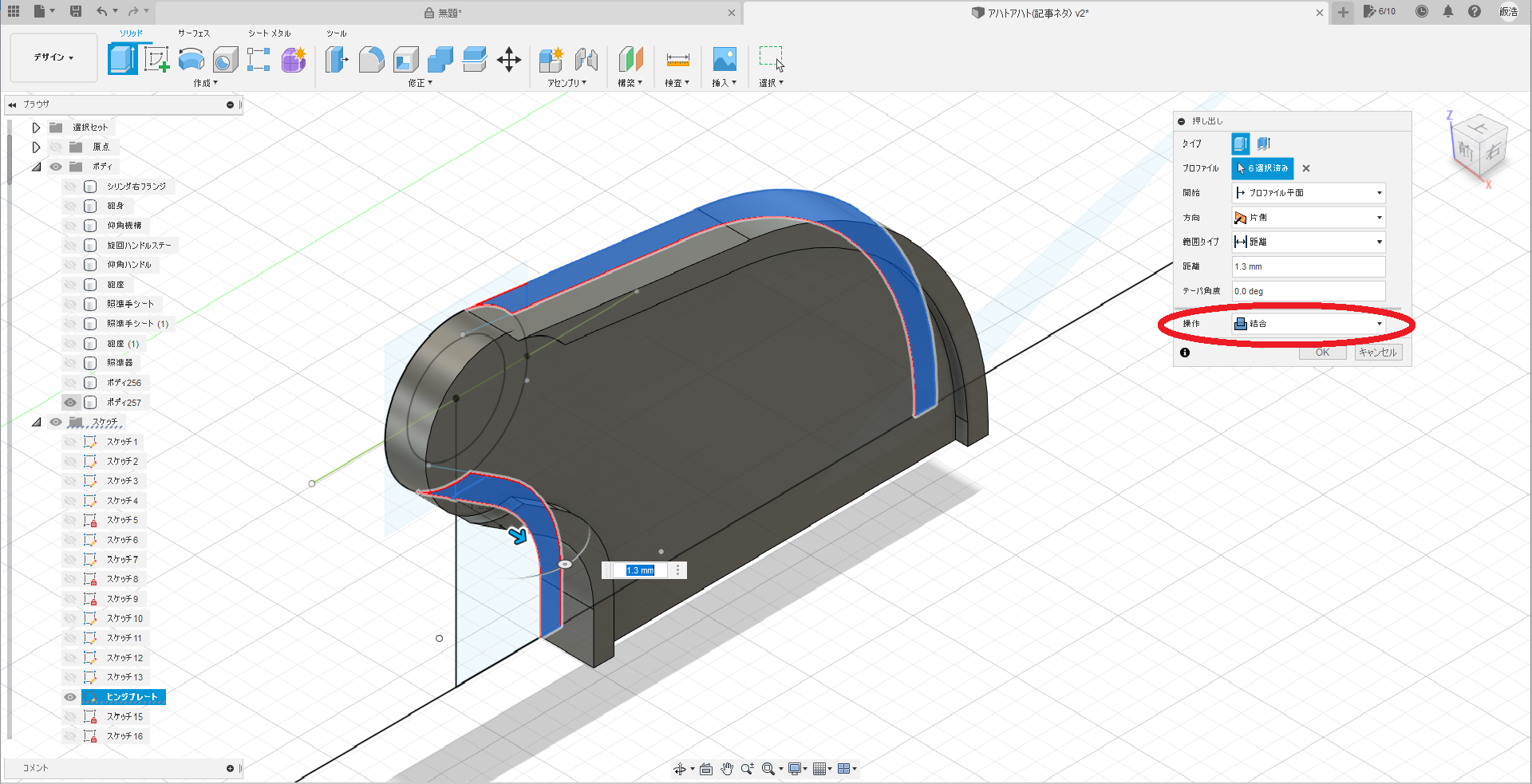Screen dimensions: 1532x784
Task: Click the Canvas insert icon under 挿入
Action: coord(725,60)
